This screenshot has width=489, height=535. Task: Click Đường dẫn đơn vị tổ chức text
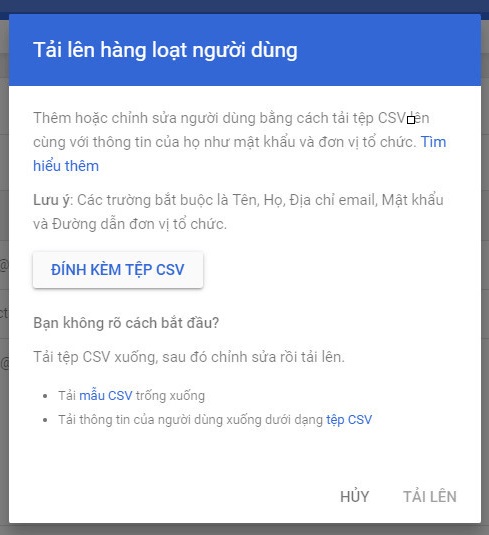(x=139, y=224)
